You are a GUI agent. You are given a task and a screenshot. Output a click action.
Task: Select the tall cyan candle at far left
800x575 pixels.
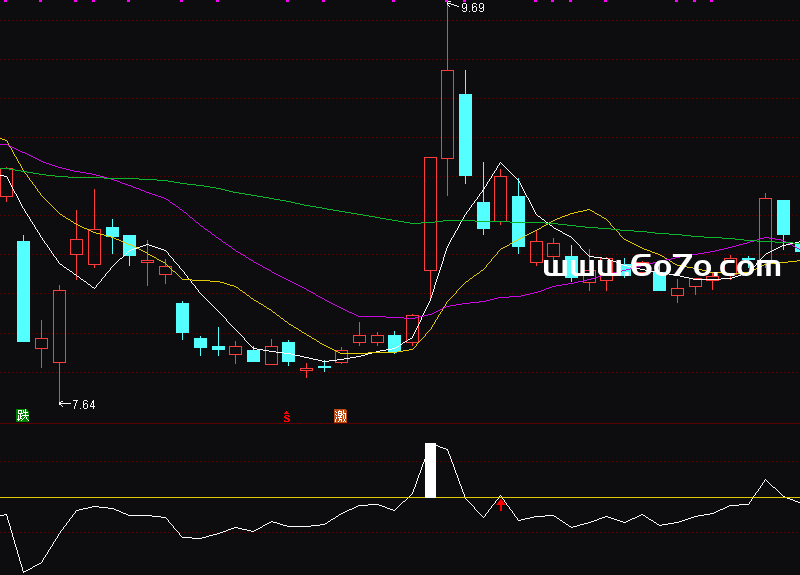tap(23, 291)
